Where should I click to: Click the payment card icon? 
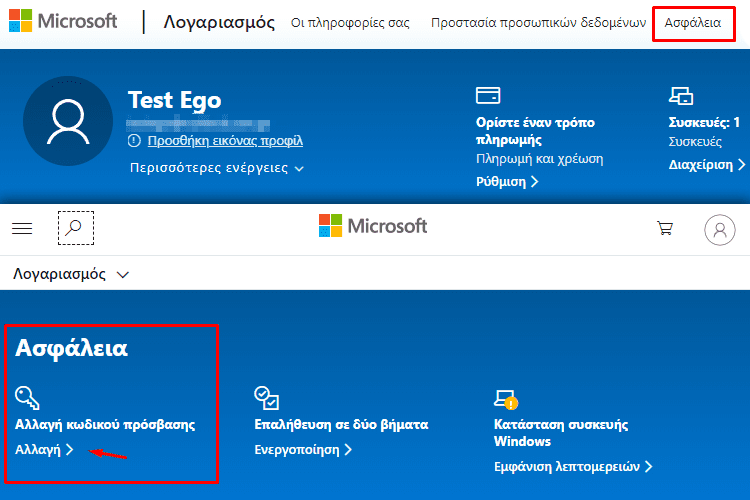click(x=488, y=95)
